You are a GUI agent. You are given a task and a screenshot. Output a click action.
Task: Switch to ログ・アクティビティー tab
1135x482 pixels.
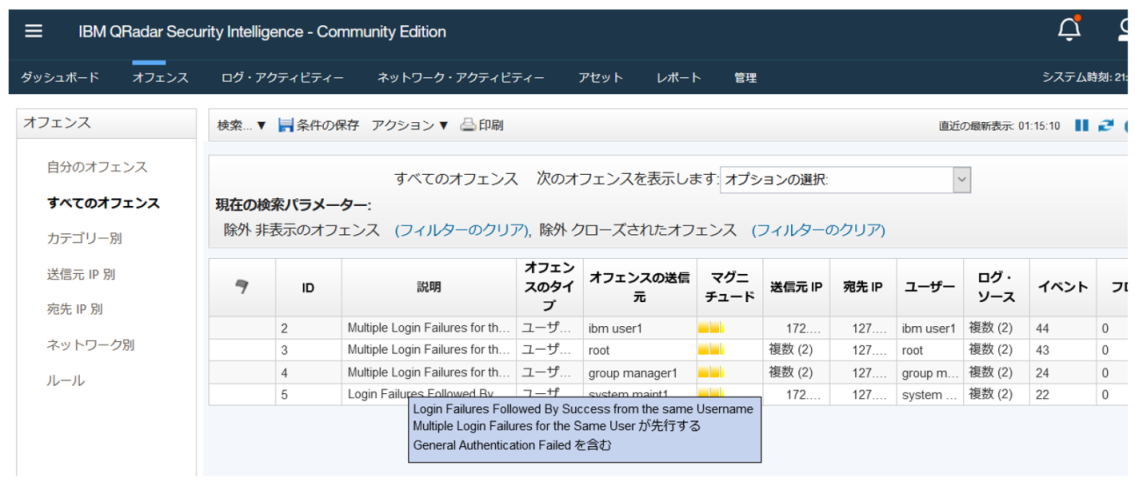click(283, 77)
